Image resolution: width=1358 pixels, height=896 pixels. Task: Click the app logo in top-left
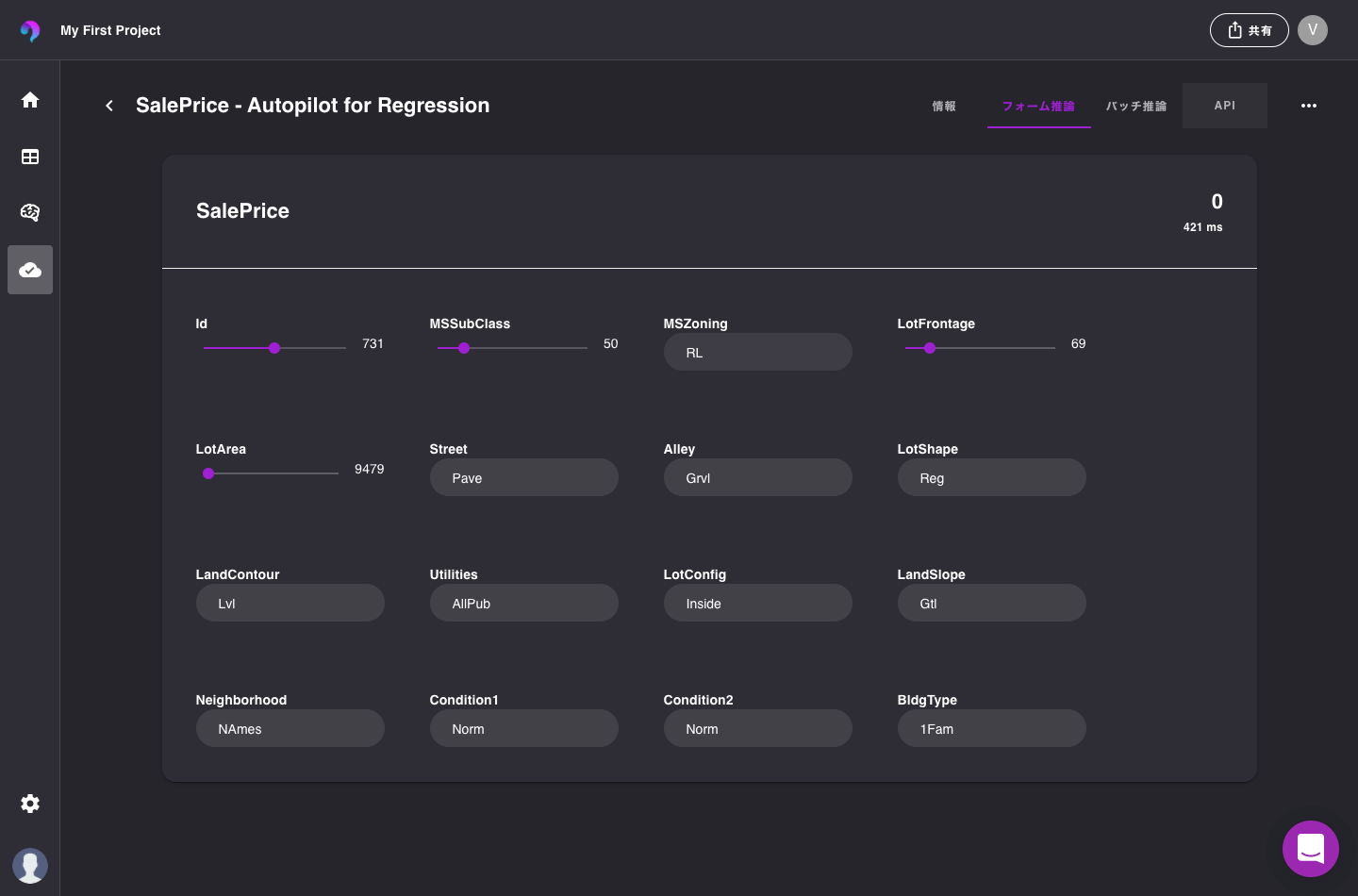[30, 30]
